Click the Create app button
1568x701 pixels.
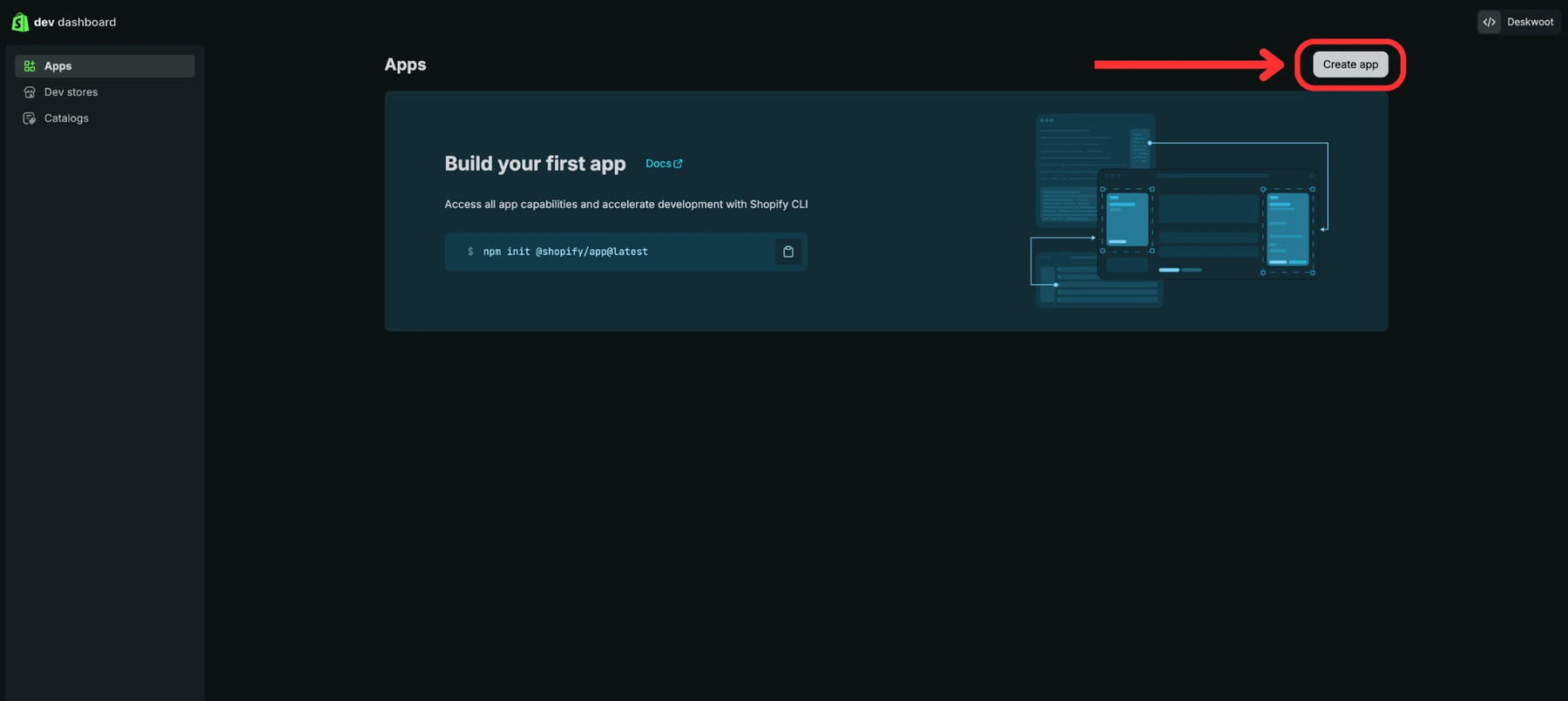tap(1350, 64)
